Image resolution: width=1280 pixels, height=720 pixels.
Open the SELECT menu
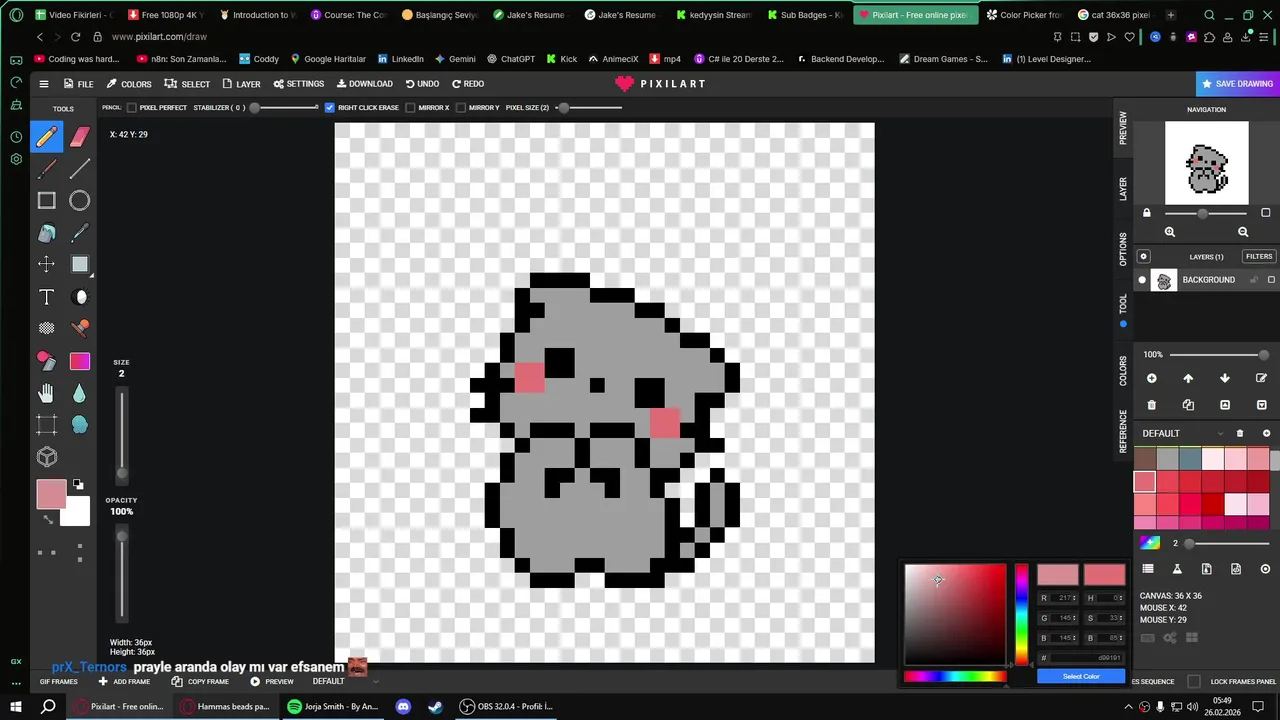click(x=187, y=84)
